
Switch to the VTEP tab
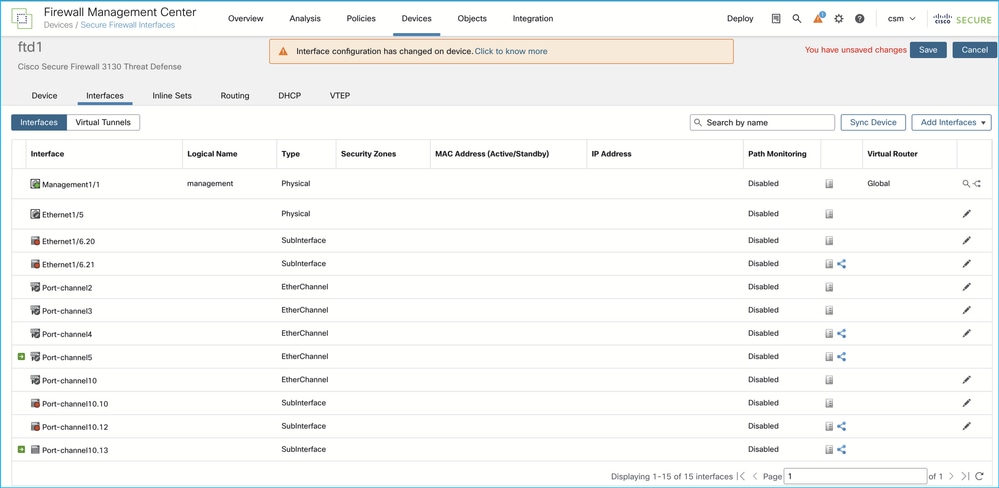point(340,96)
